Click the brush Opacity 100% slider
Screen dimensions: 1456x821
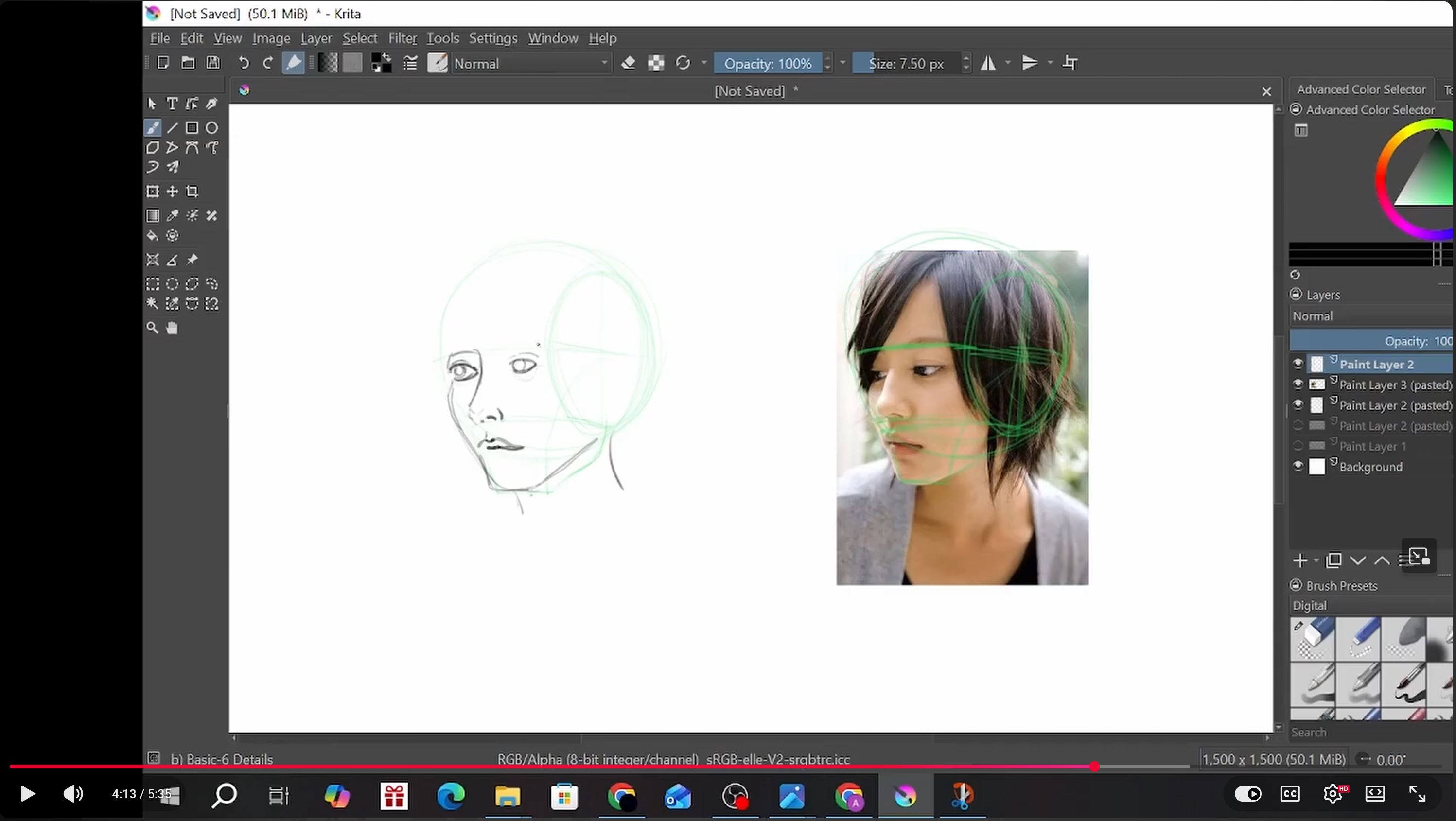[x=767, y=63]
